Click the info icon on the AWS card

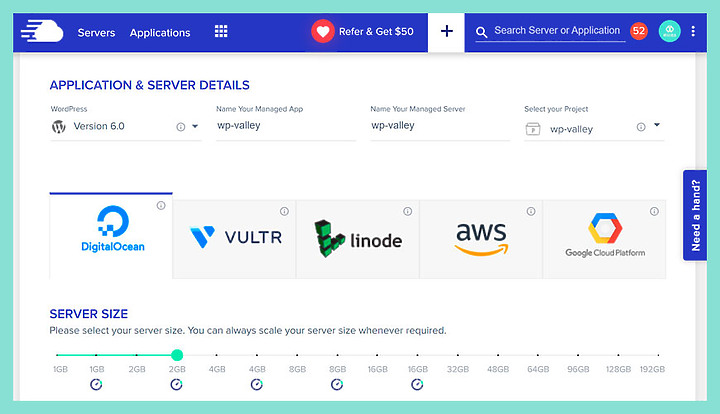(x=531, y=211)
